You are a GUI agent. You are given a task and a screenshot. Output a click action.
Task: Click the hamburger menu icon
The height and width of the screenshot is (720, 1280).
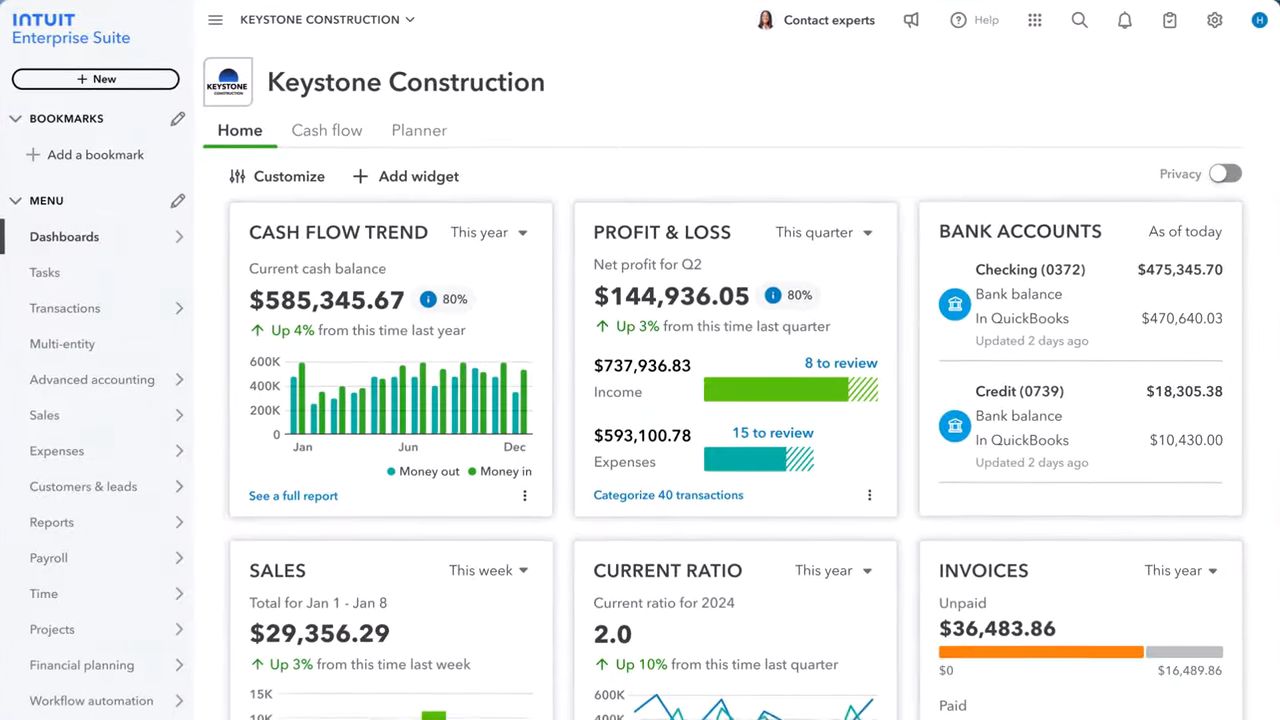215,20
